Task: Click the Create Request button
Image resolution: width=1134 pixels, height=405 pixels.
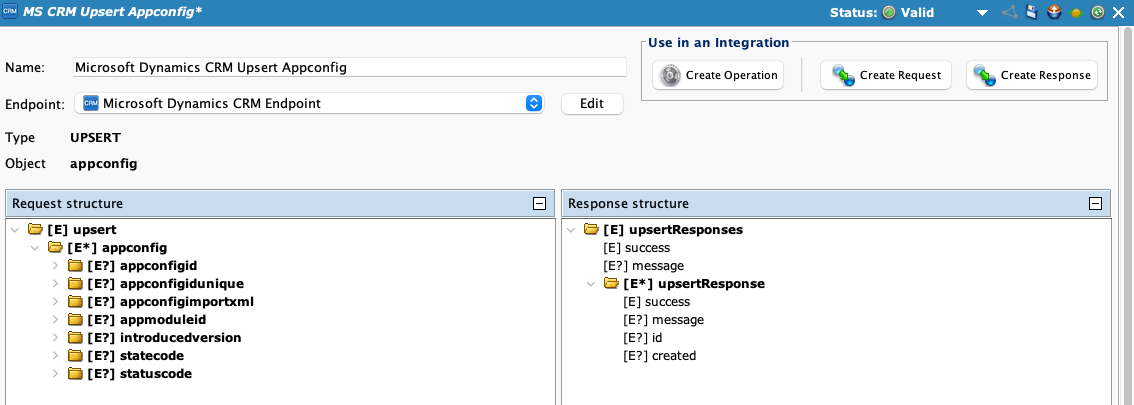Action: click(x=885, y=76)
